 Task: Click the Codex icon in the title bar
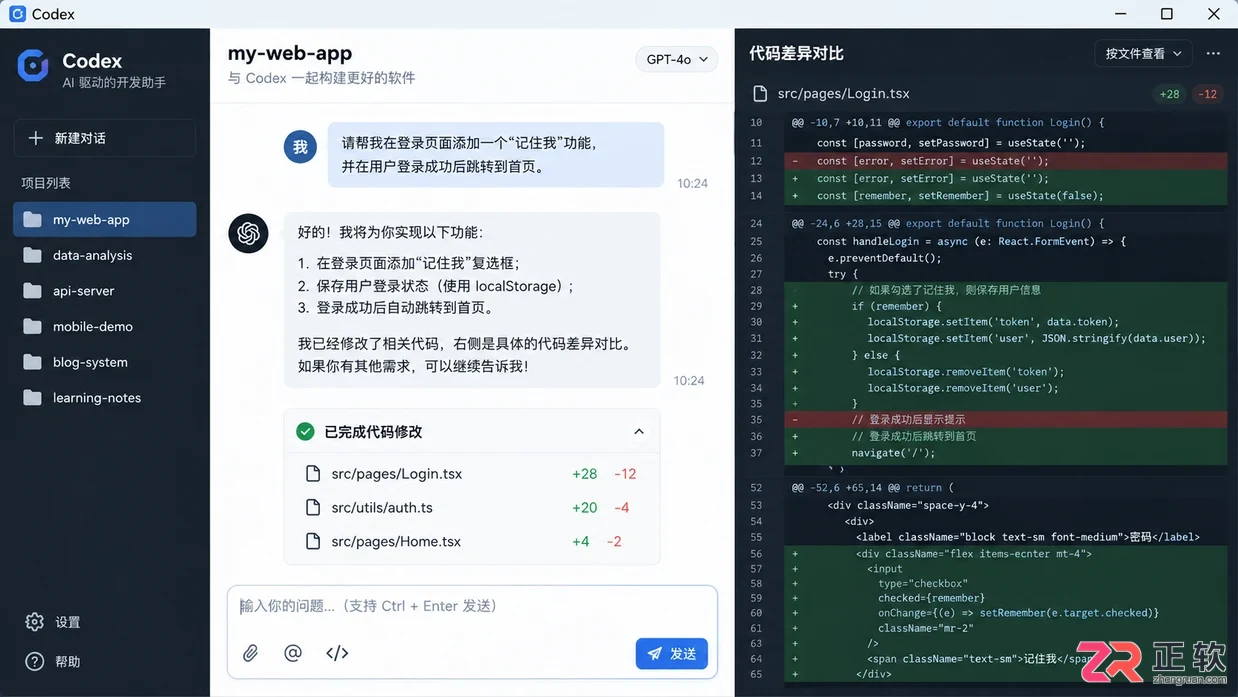17,14
